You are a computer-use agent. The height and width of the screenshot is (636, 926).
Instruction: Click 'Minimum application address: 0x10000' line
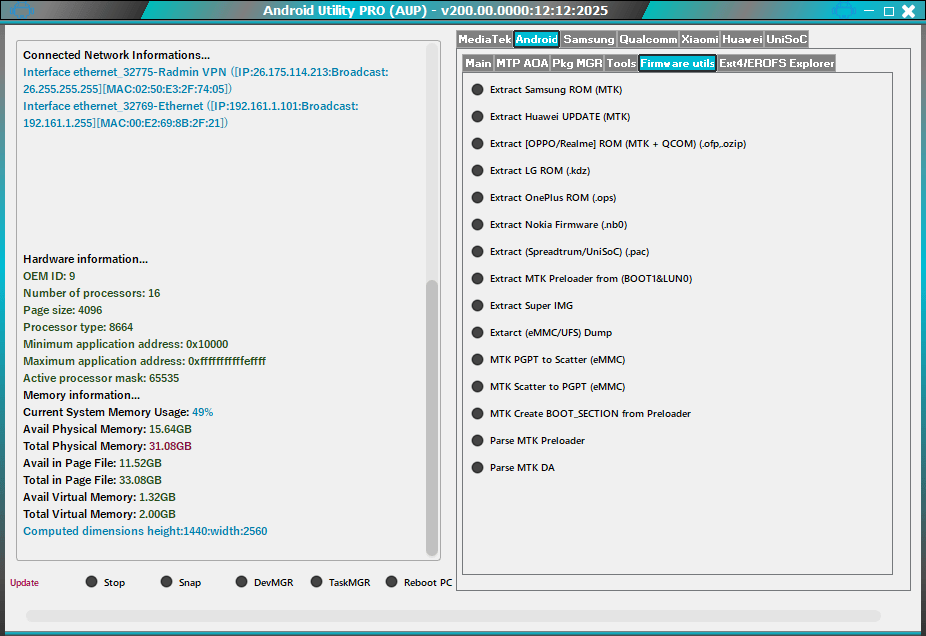(126, 344)
